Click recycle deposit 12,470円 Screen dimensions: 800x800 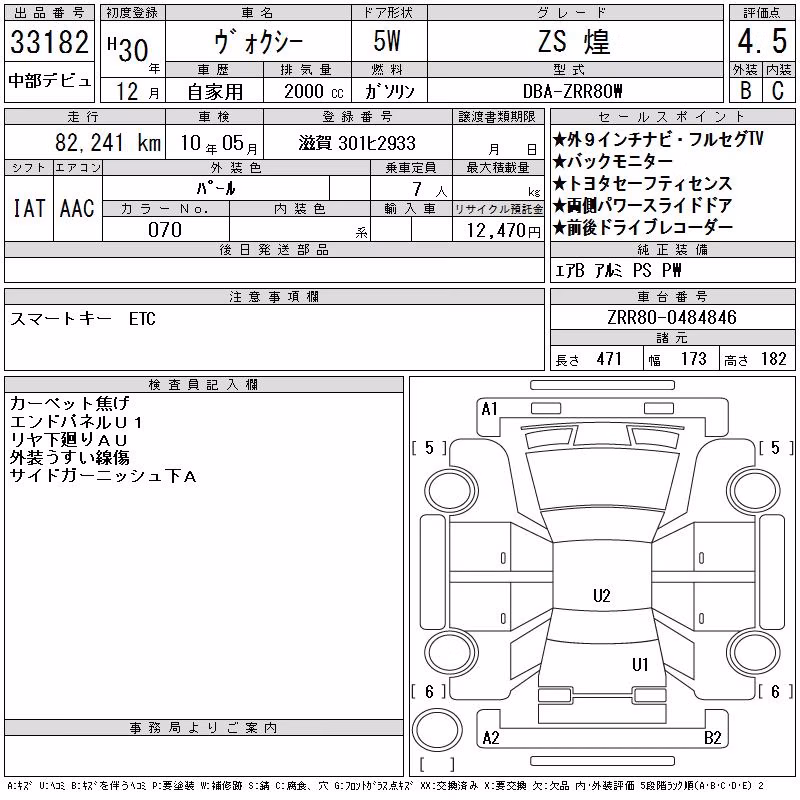[x=503, y=231]
